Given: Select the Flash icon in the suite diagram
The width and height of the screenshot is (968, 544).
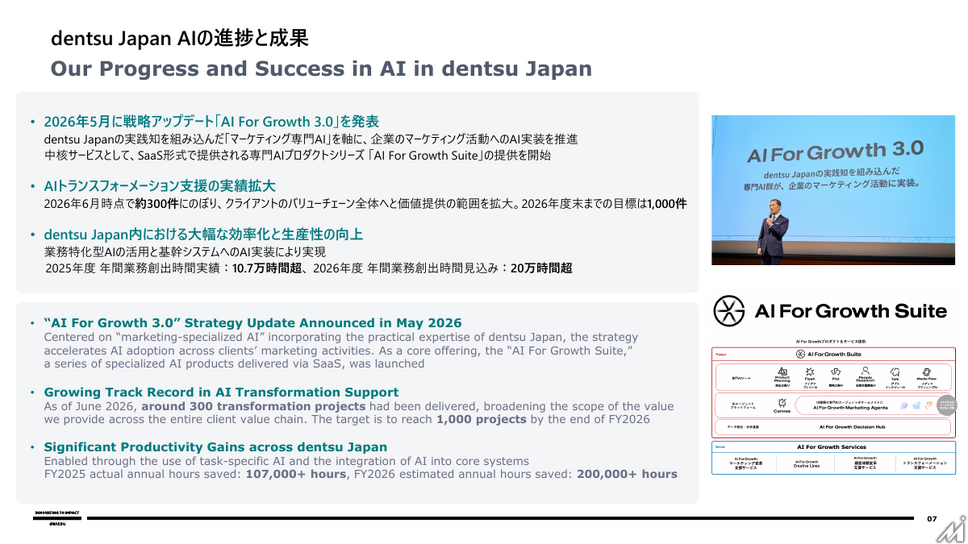Looking at the screenshot, I should pyautogui.click(x=810, y=372).
